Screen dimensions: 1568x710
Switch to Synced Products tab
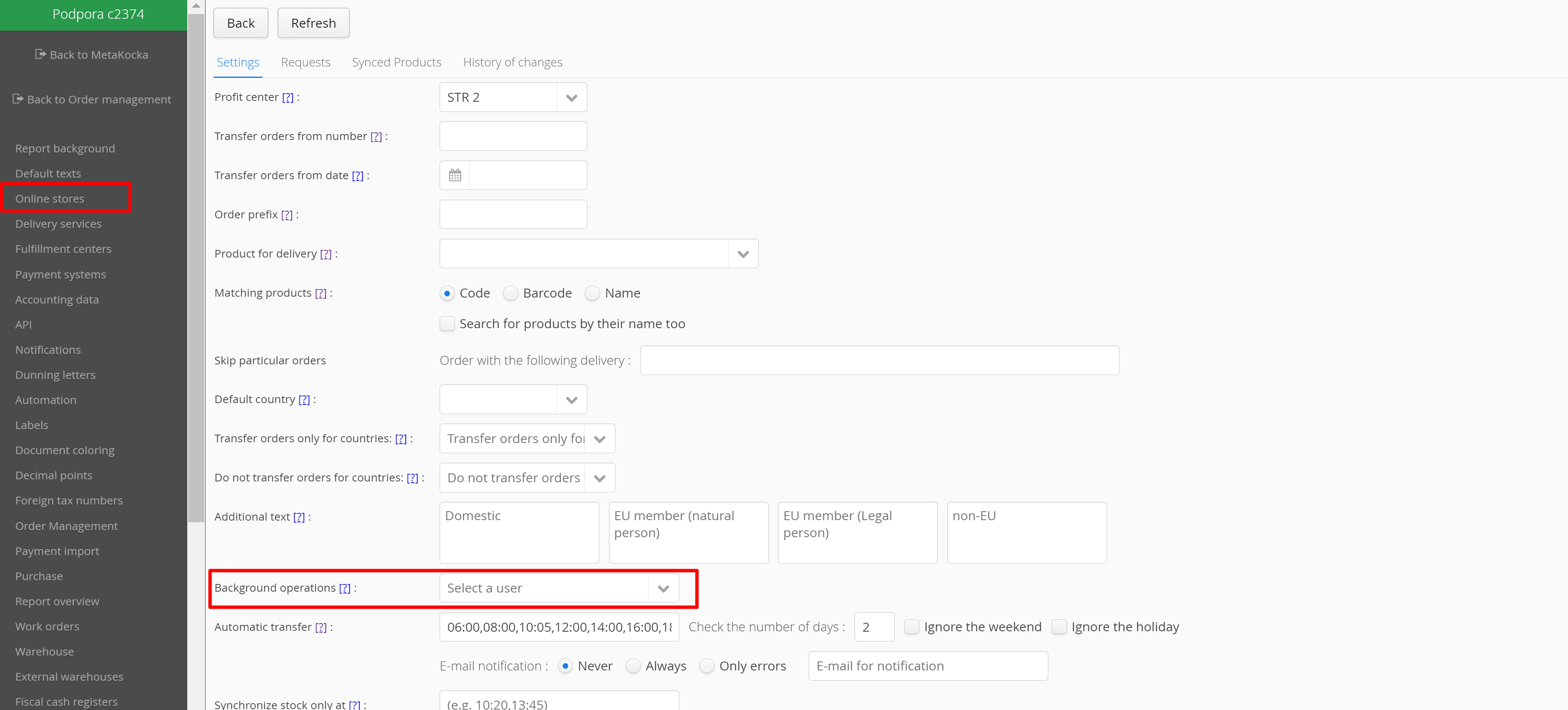396,62
